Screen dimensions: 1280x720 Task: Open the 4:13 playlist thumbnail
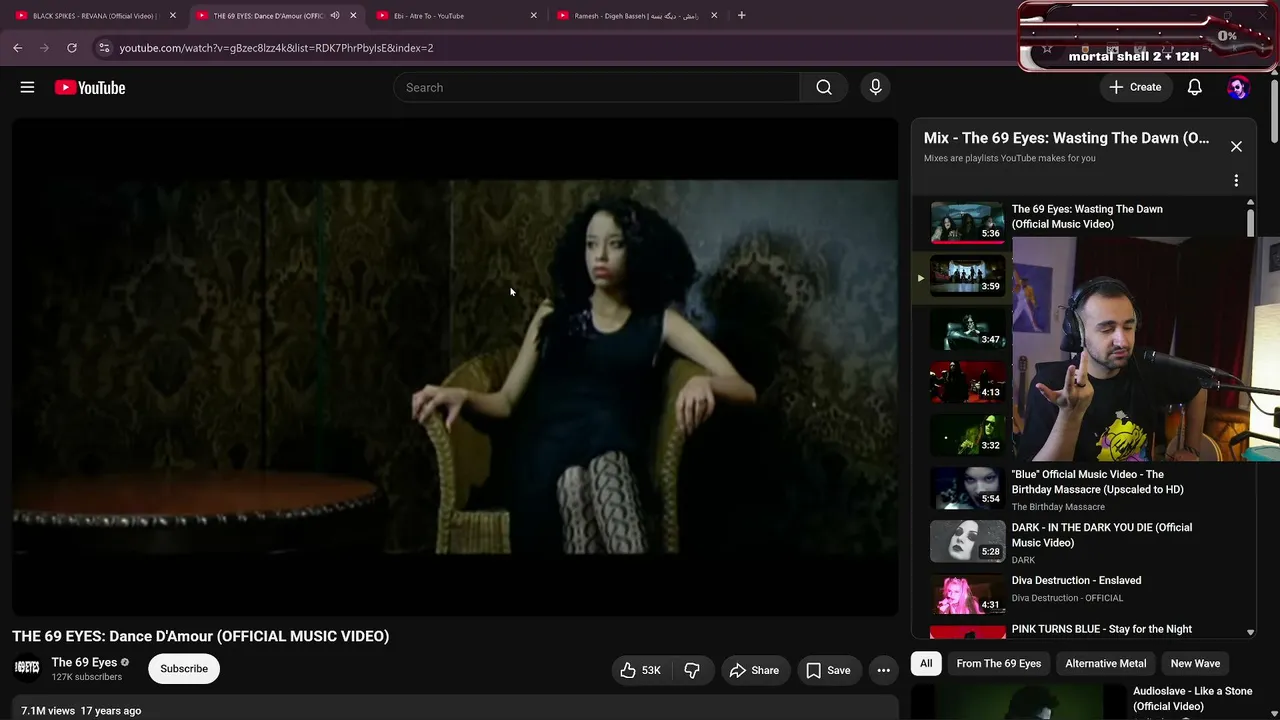click(x=967, y=382)
